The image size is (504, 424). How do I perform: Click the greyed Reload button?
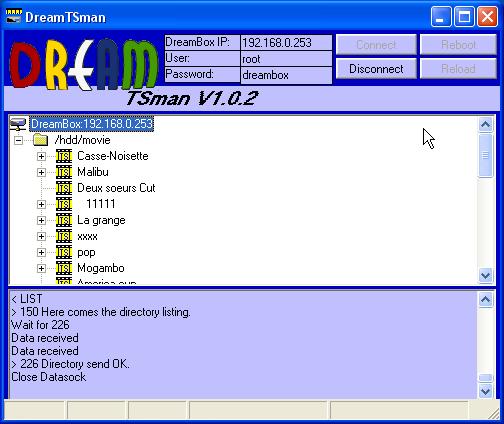point(458,69)
